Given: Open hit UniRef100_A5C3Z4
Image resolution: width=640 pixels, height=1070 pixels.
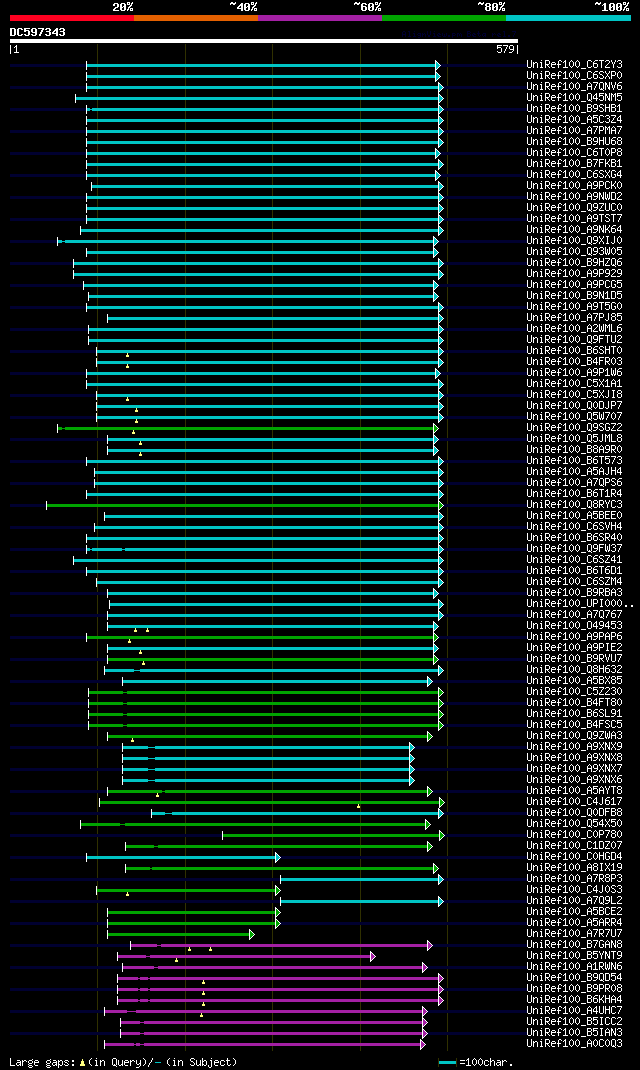Looking at the screenshot, I should pyautogui.click(x=574, y=119).
